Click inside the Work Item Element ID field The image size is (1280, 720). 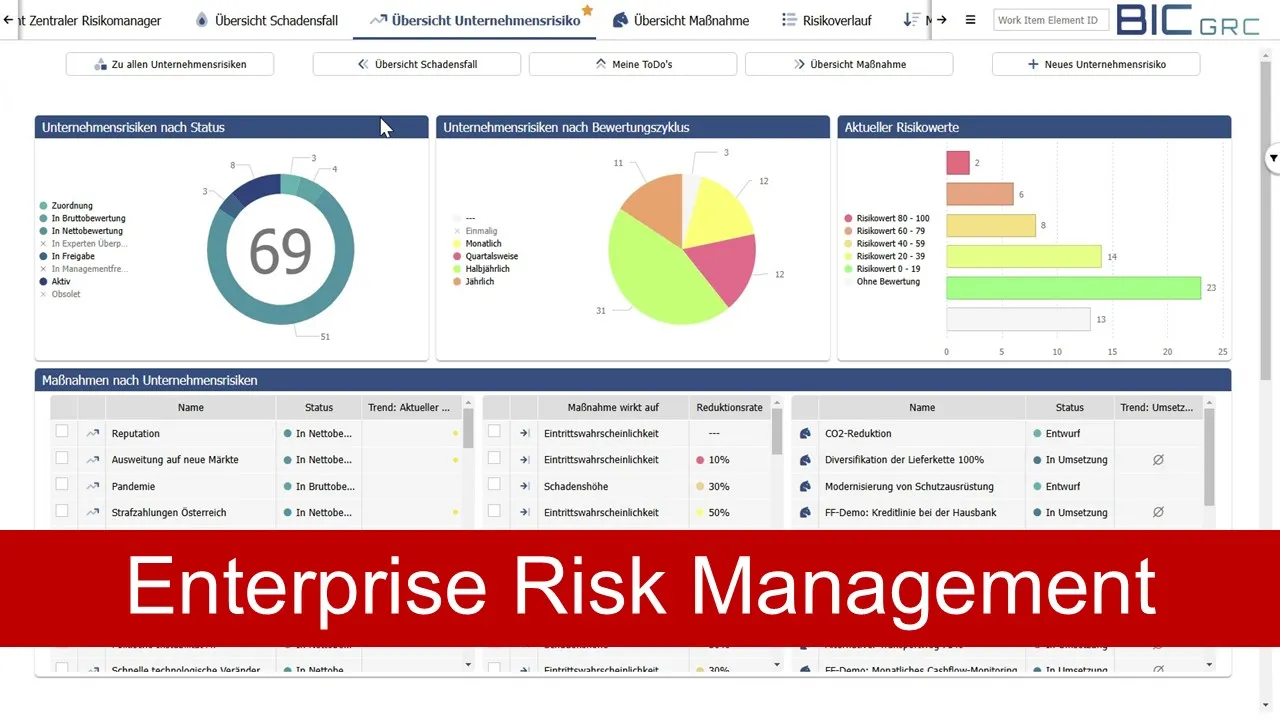click(x=1050, y=19)
